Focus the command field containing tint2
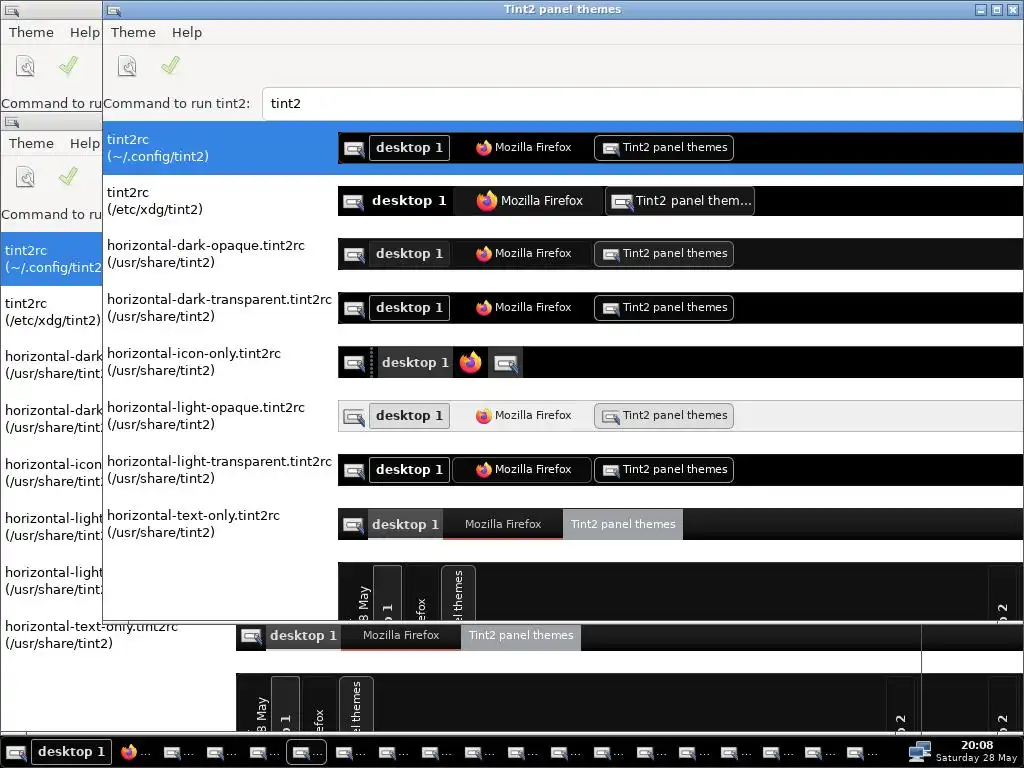 pos(642,103)
